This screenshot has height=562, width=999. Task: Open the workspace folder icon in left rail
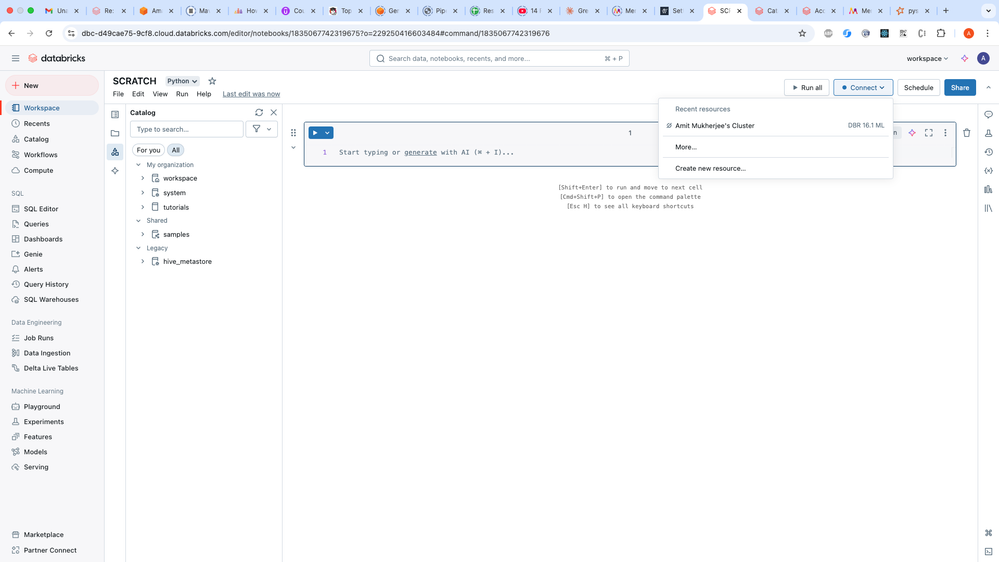pos(115,133)
